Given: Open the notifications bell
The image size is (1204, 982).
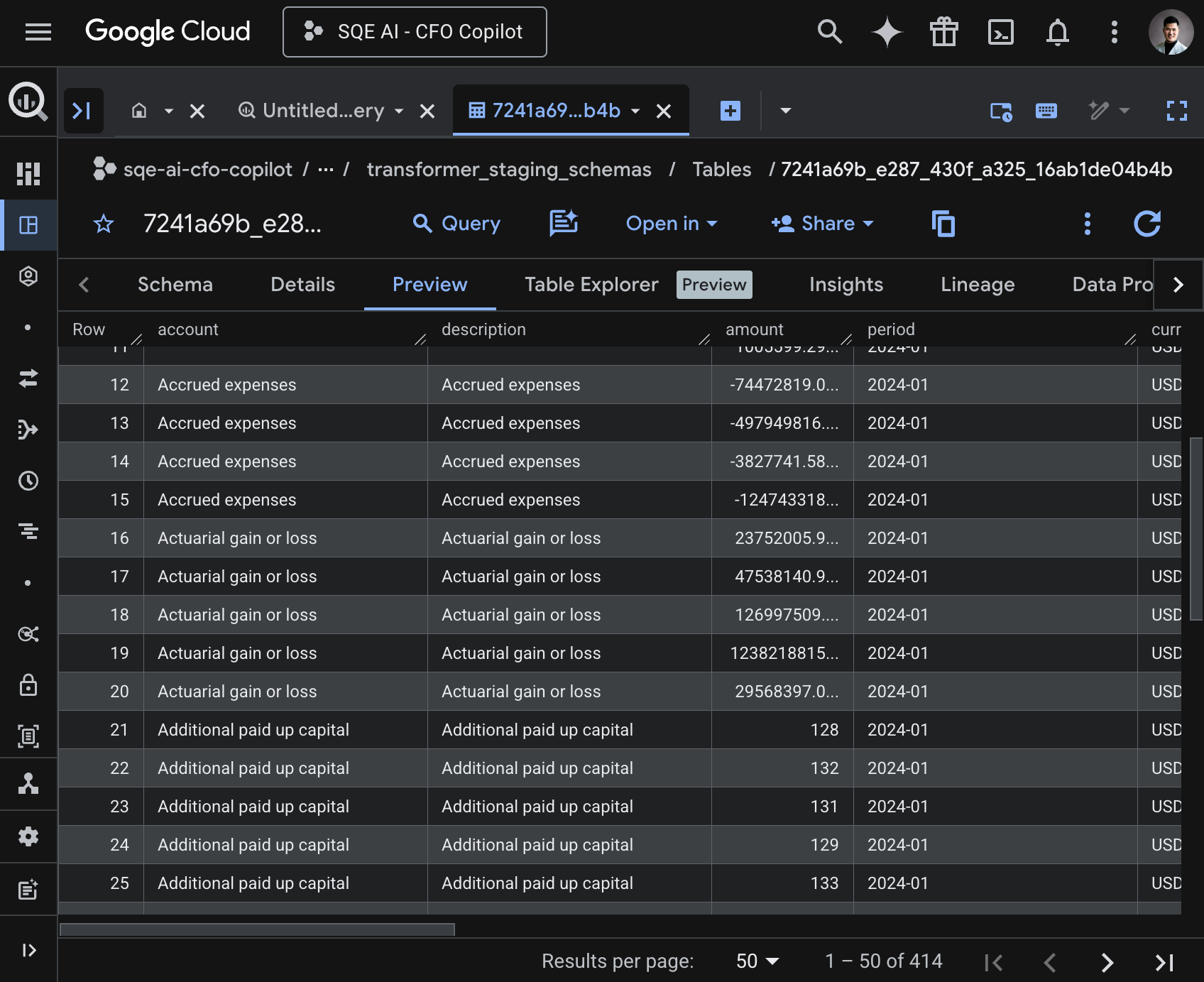Looking at the screenshot, I should [1057, 32].
